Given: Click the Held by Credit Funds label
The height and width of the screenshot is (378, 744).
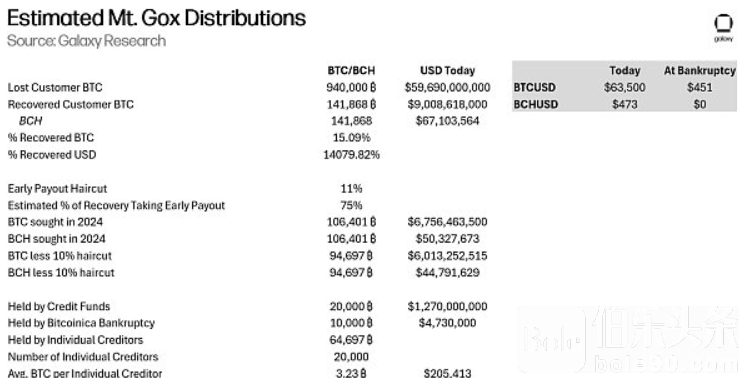Looking at the screenshot, I should point(59,306).
